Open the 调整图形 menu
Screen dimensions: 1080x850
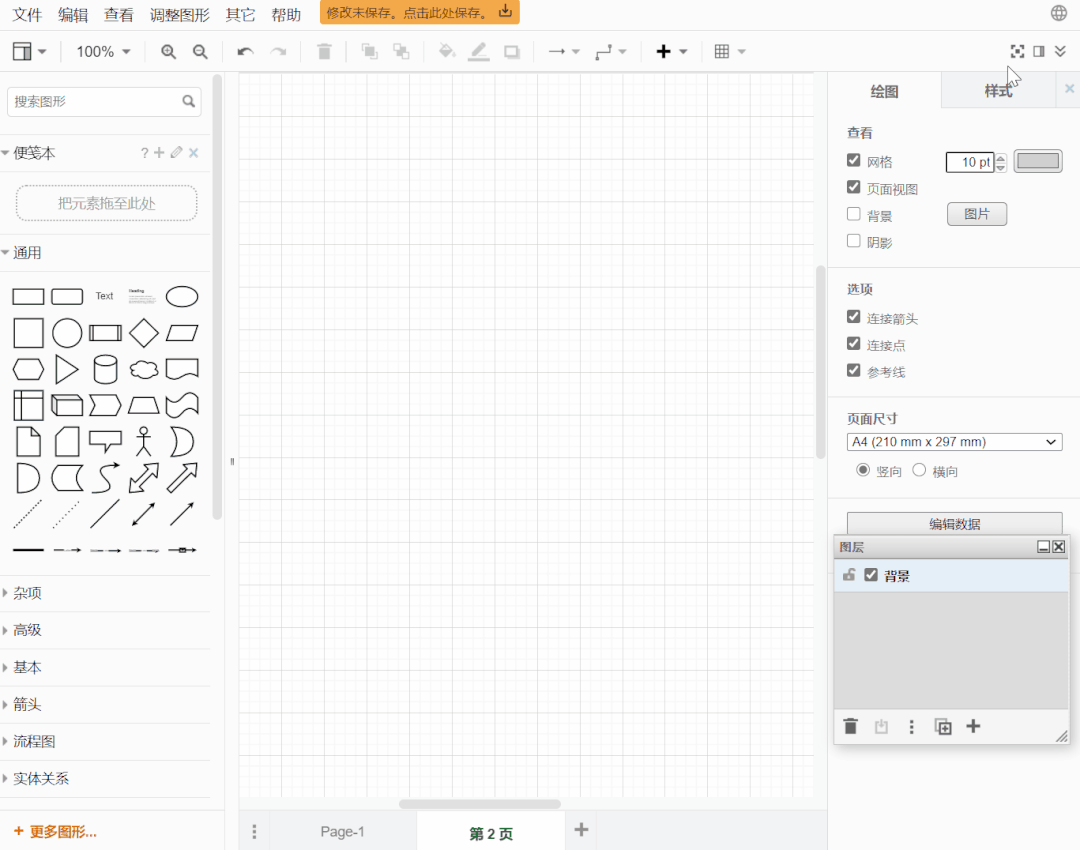(x=180, y=14)
